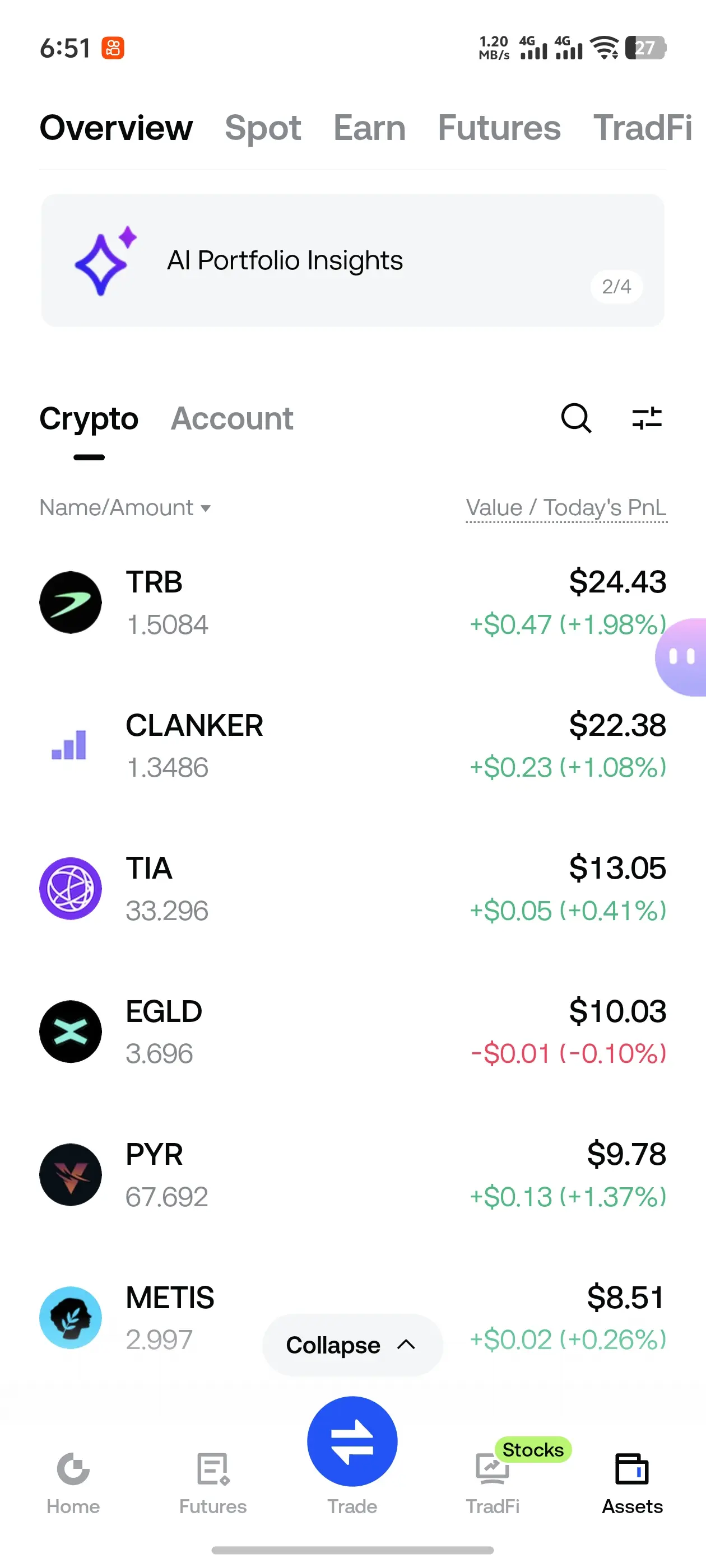Open the AI Portfolio Insights card

point(352,260)
